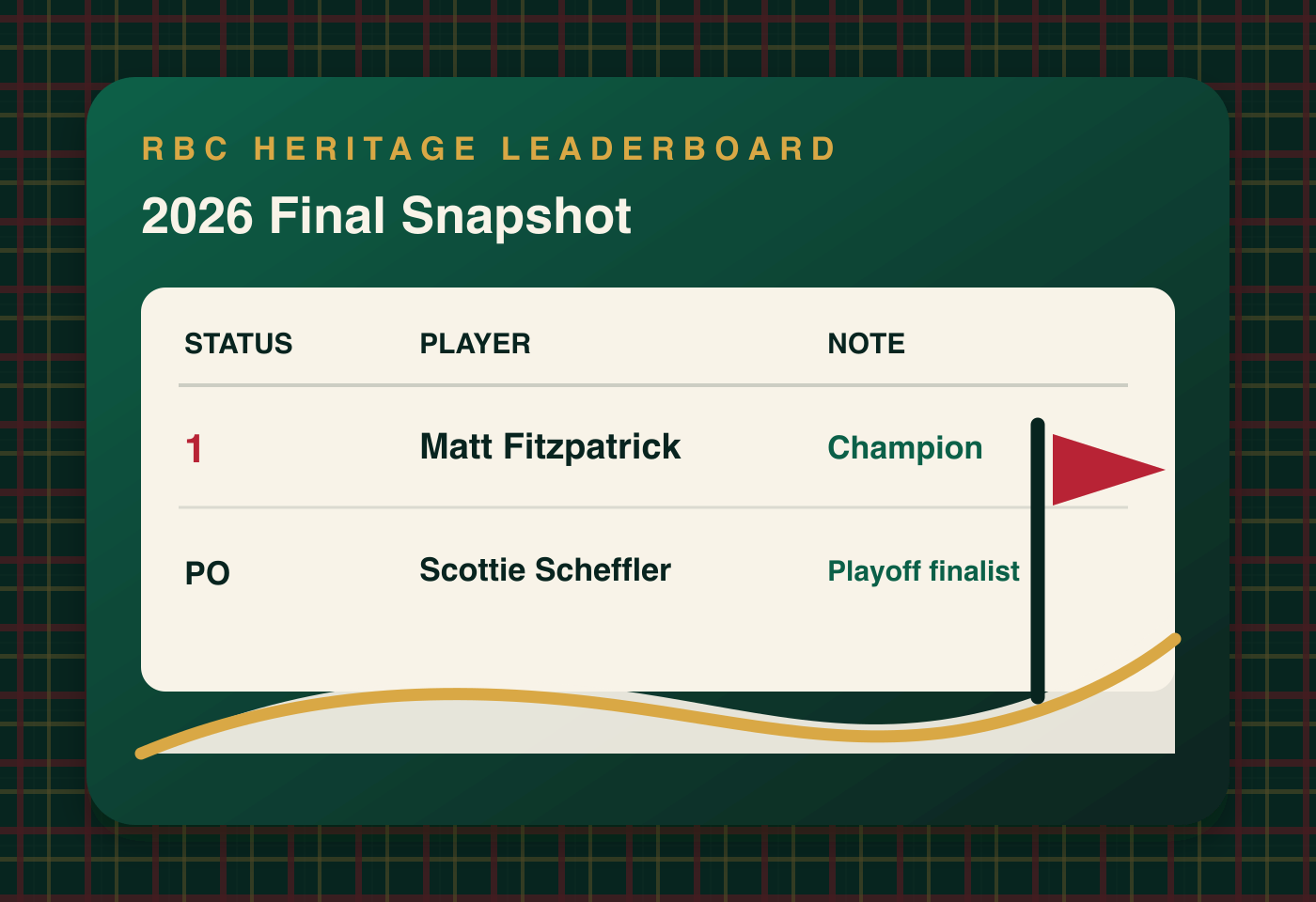Viewport: 1316px width, 902px height.
Task: Click the Playoff finalist note
Action: (x=923, y=571)
